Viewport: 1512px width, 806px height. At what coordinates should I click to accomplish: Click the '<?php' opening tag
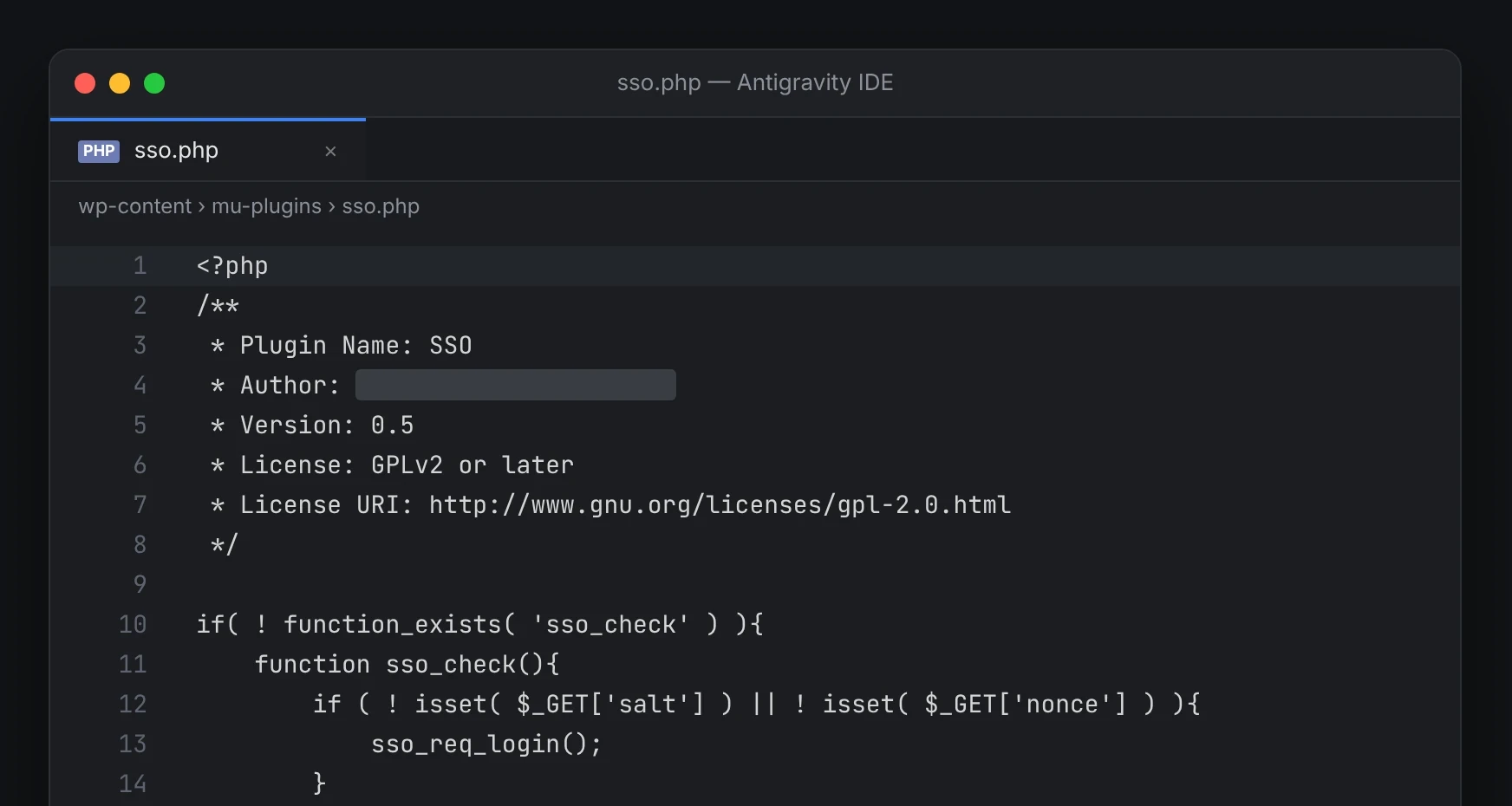coord(232,265)
